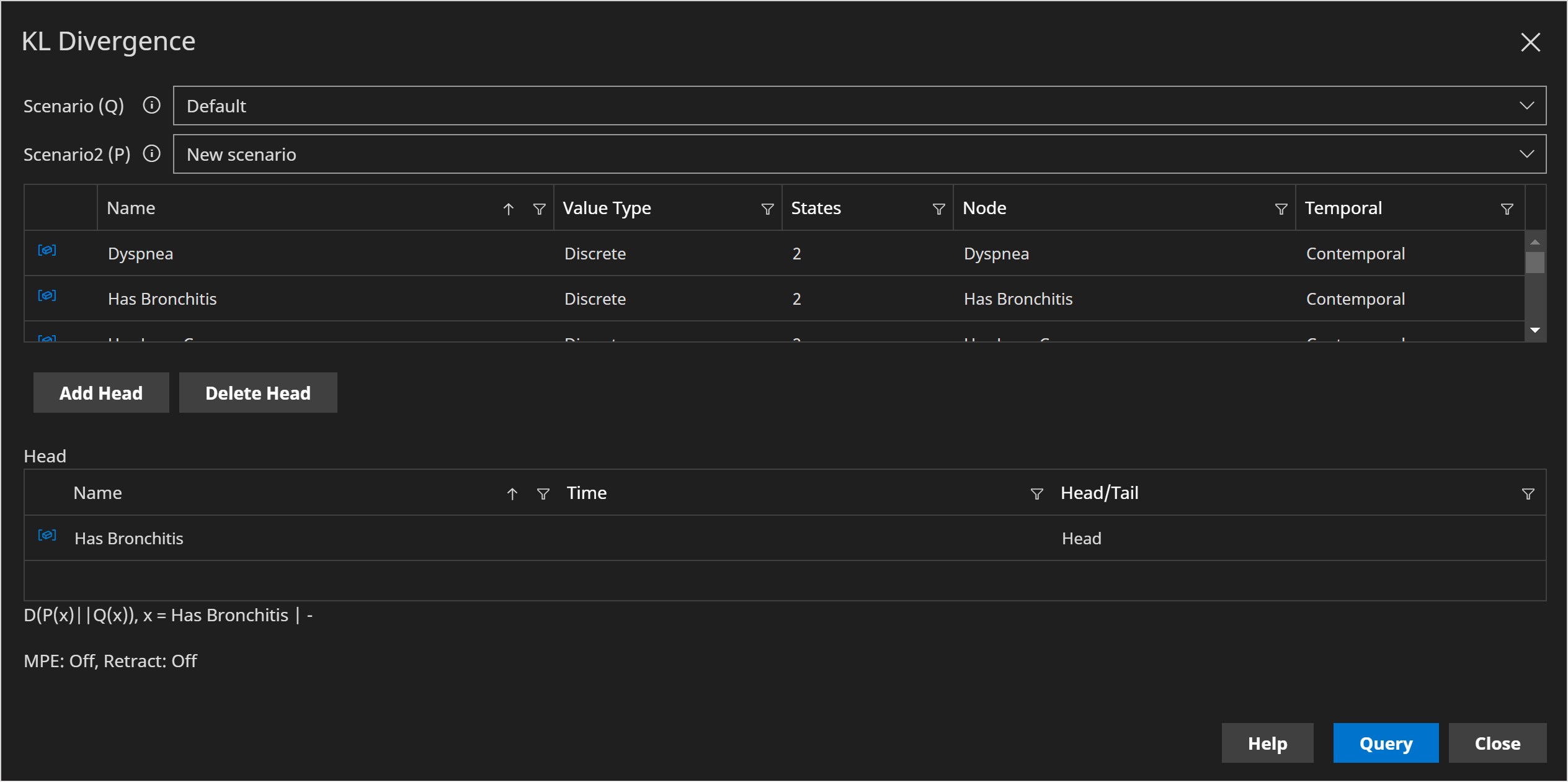Click variable icon in Dyspnea row
The width and height of the screenshot is (1568, 782).
pyautogui.click(x=47, y=250)
